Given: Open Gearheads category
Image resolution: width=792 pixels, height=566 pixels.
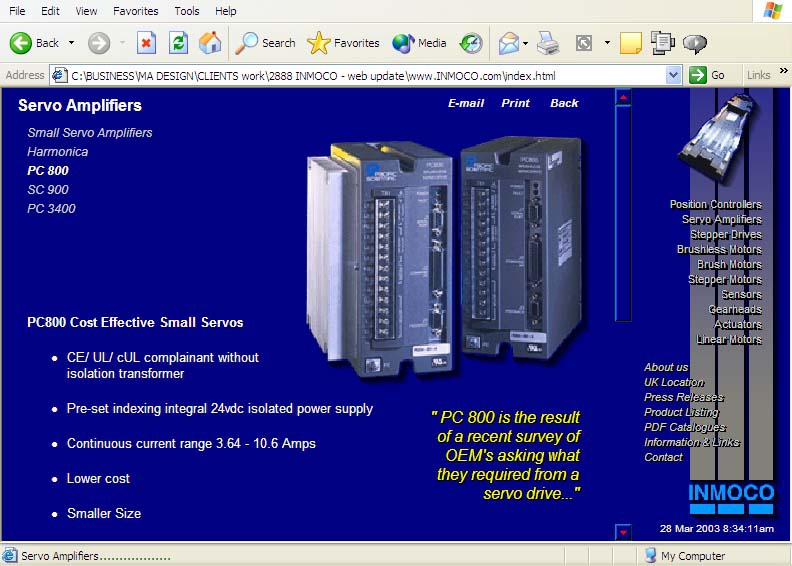Looking at the screenshot, I should click(734, 310).
